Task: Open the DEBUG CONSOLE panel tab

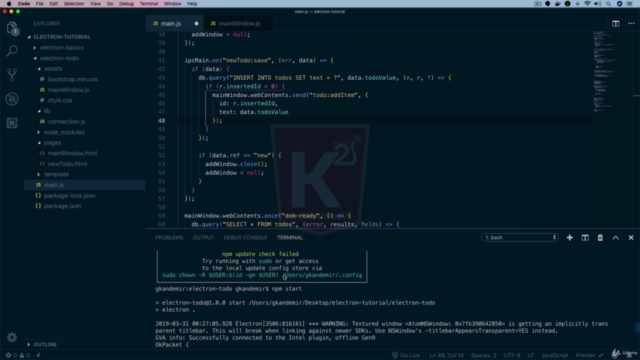Action: point(245,238)
